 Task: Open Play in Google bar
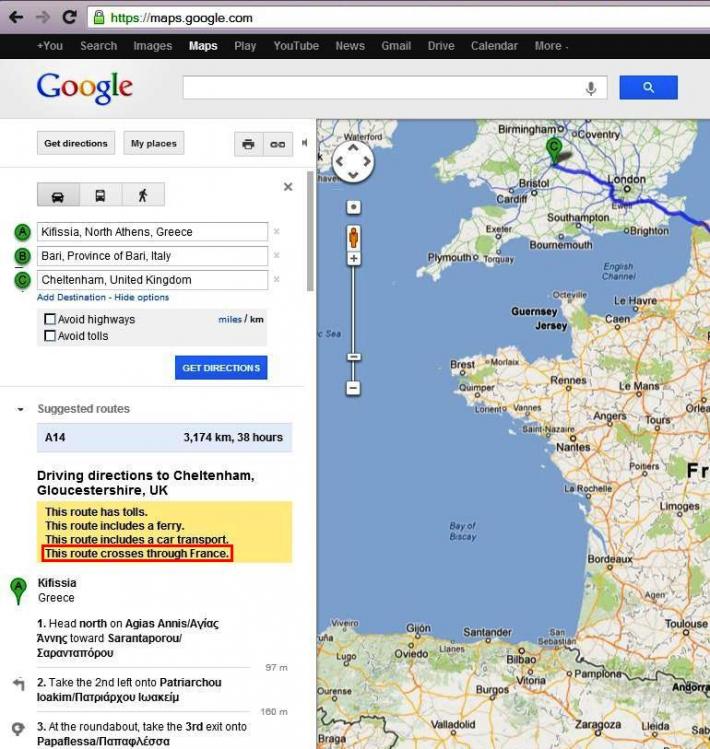pos(245,46)
